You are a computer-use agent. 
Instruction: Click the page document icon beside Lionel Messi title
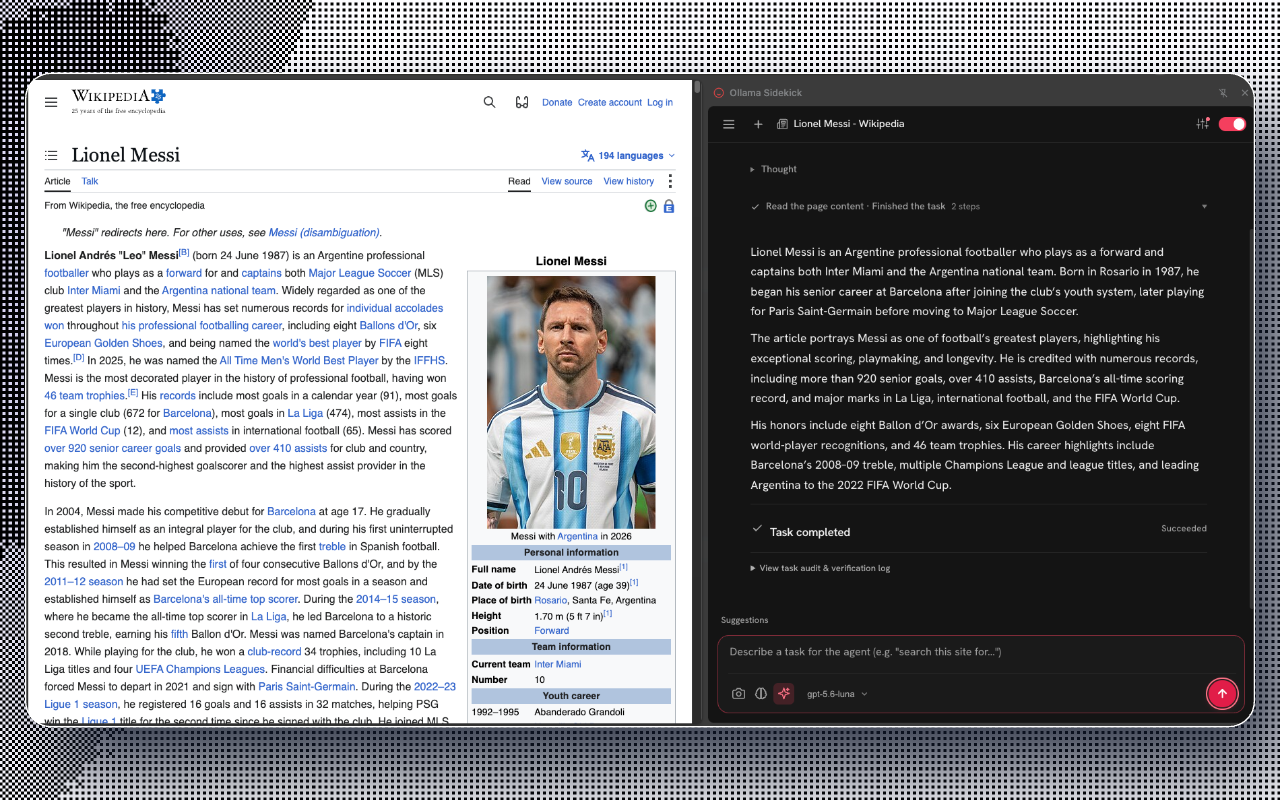tap(783, 124)
